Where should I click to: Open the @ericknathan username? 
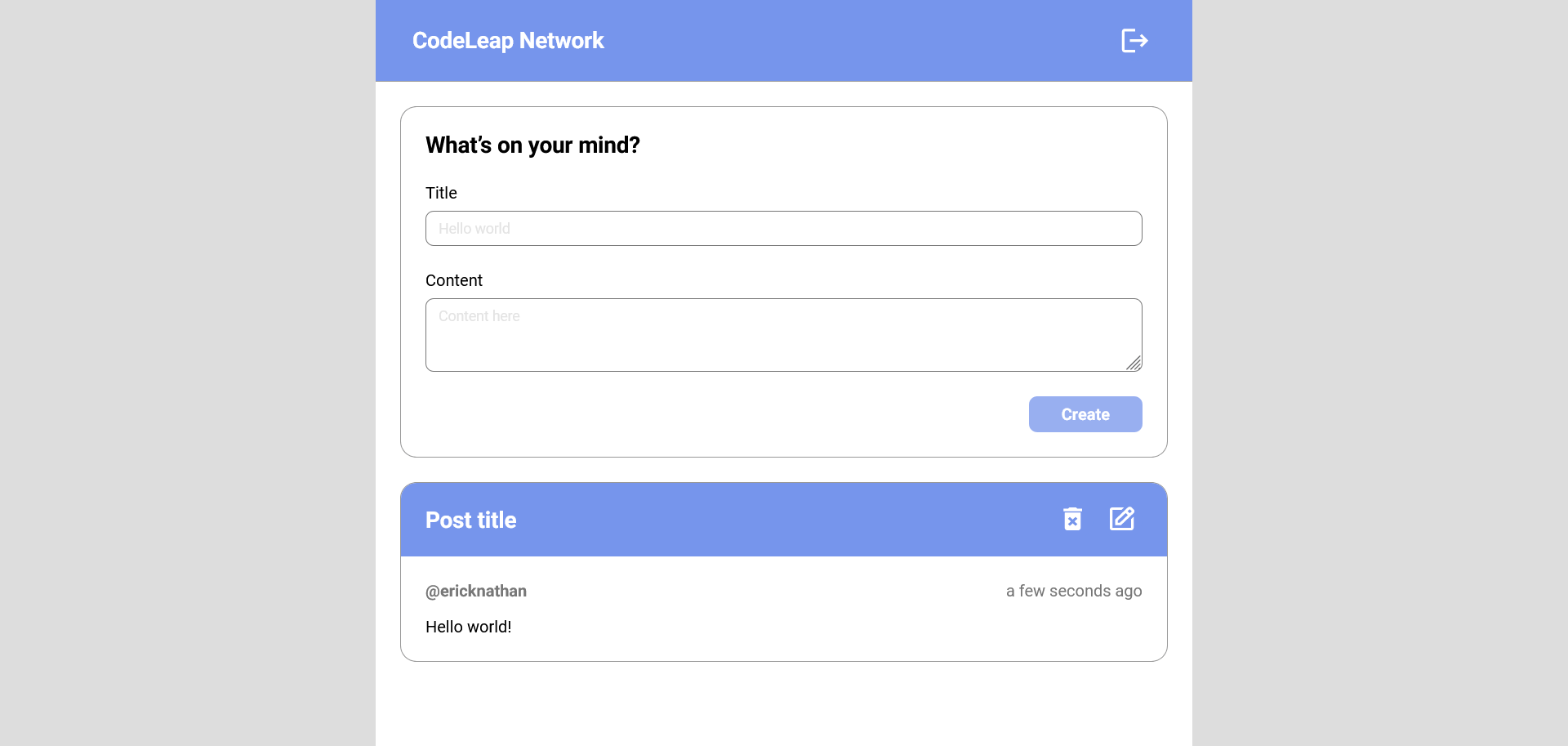coord(476,591)
